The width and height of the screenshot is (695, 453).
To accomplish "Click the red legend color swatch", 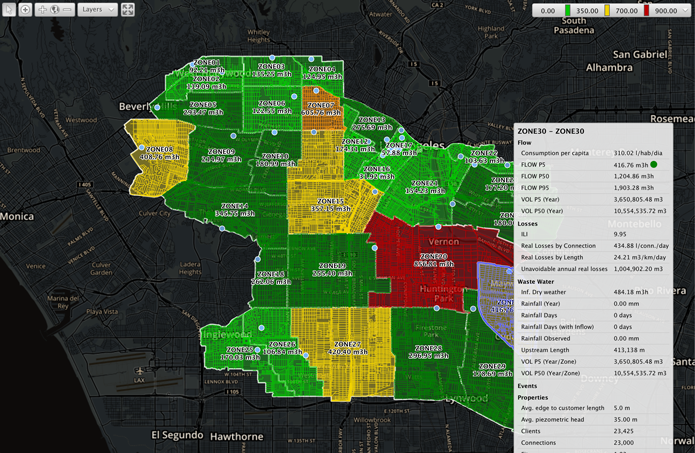I will point(647,10).
